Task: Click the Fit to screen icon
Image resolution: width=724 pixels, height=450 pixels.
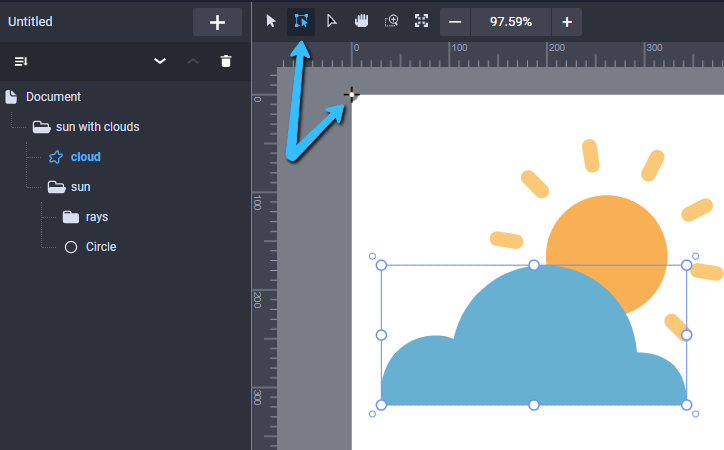Action: coord(422,21)
